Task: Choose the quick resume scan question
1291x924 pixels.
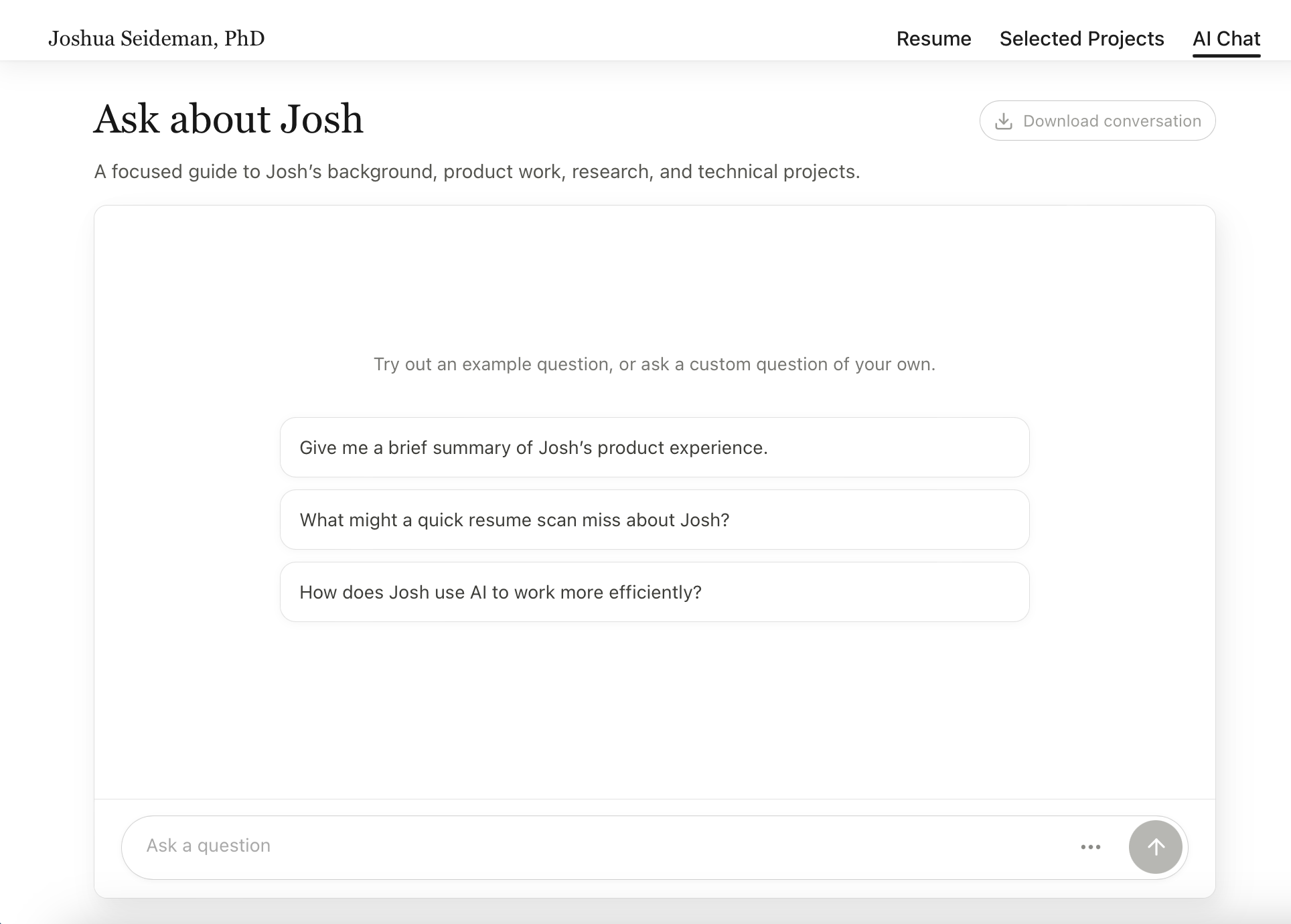Action: (x=654, y=520)
